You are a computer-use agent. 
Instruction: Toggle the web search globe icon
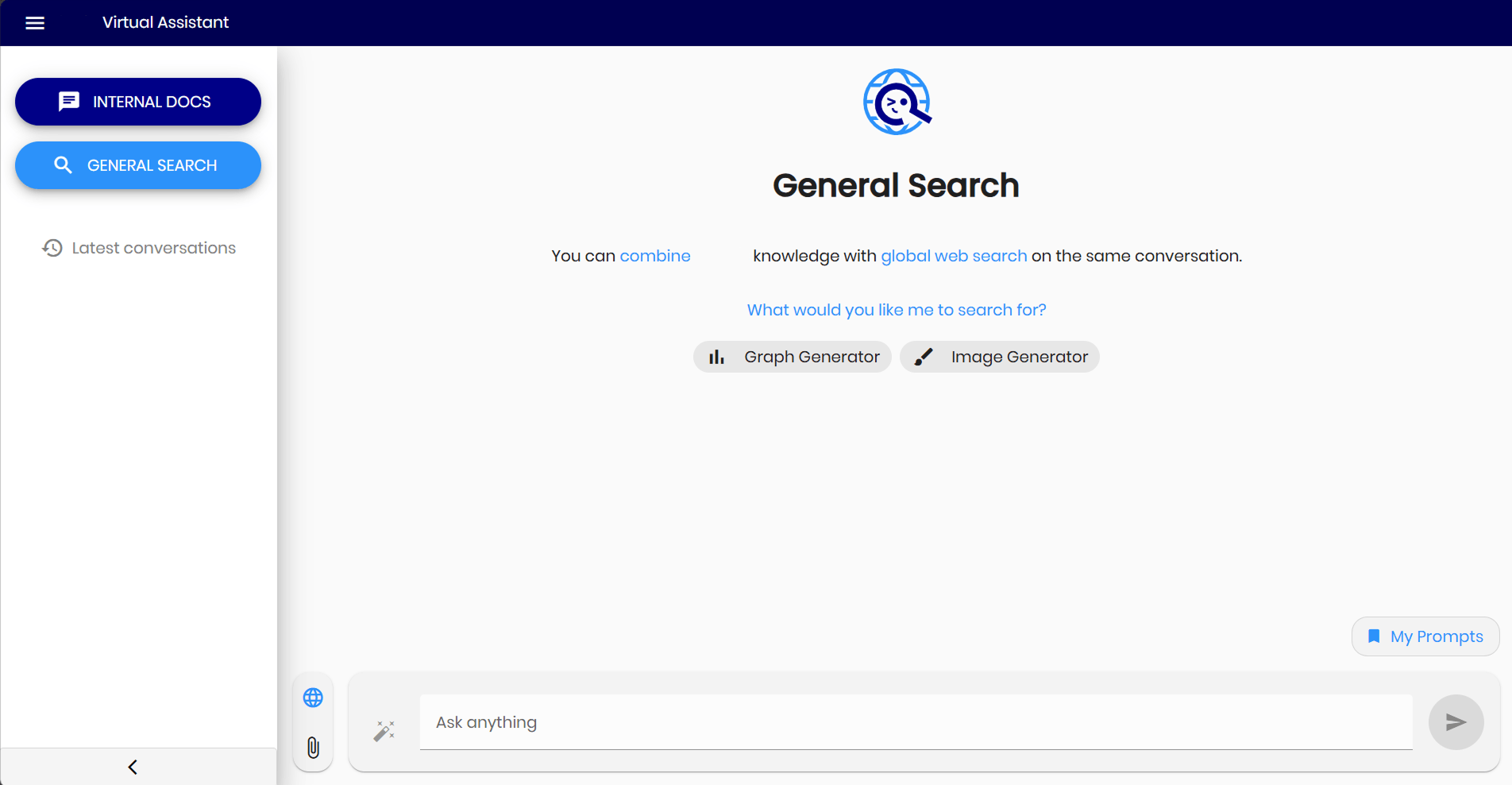313,698
